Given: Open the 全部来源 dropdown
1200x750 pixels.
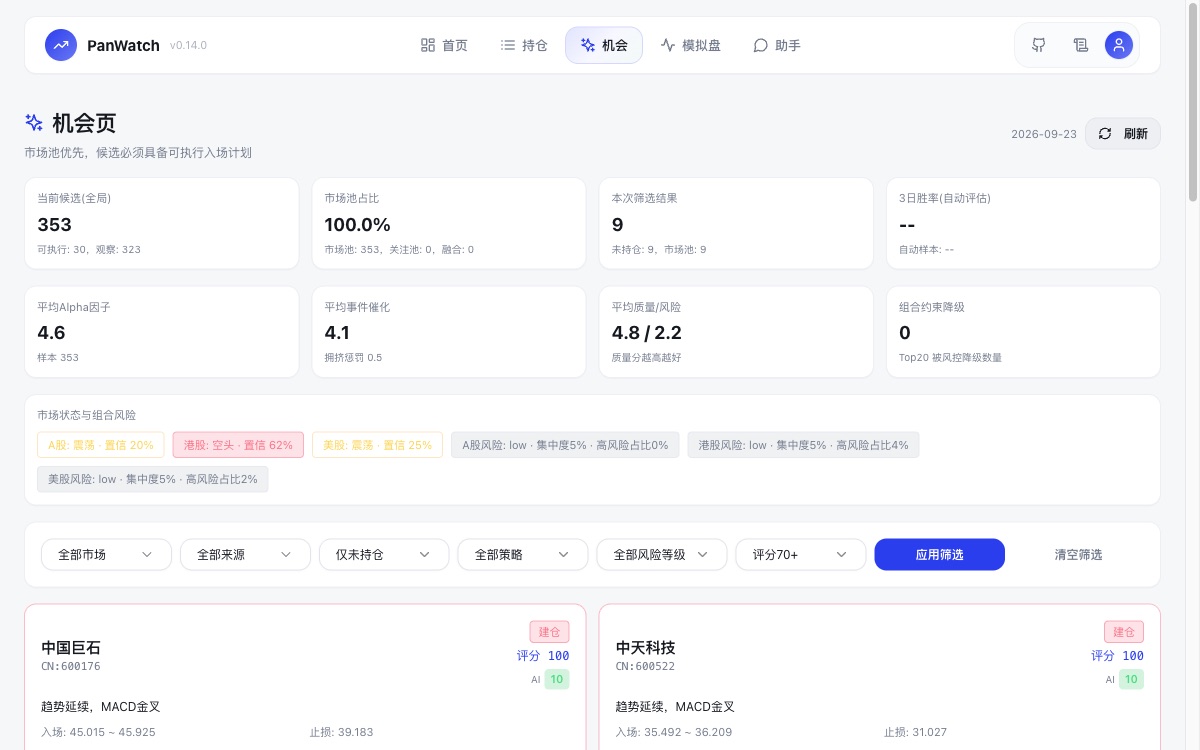Looking at the screenshot, I should [x=245, y=554].
